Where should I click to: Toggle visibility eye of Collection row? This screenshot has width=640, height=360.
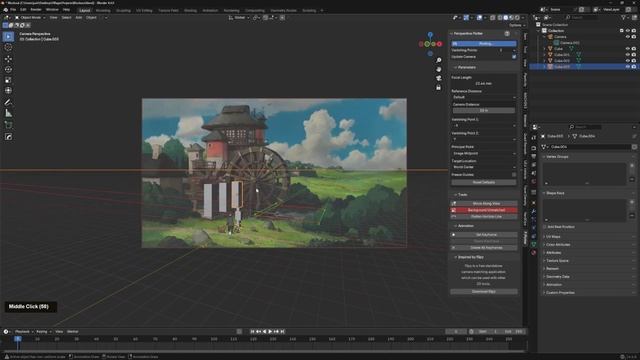[x=627, y=31]
